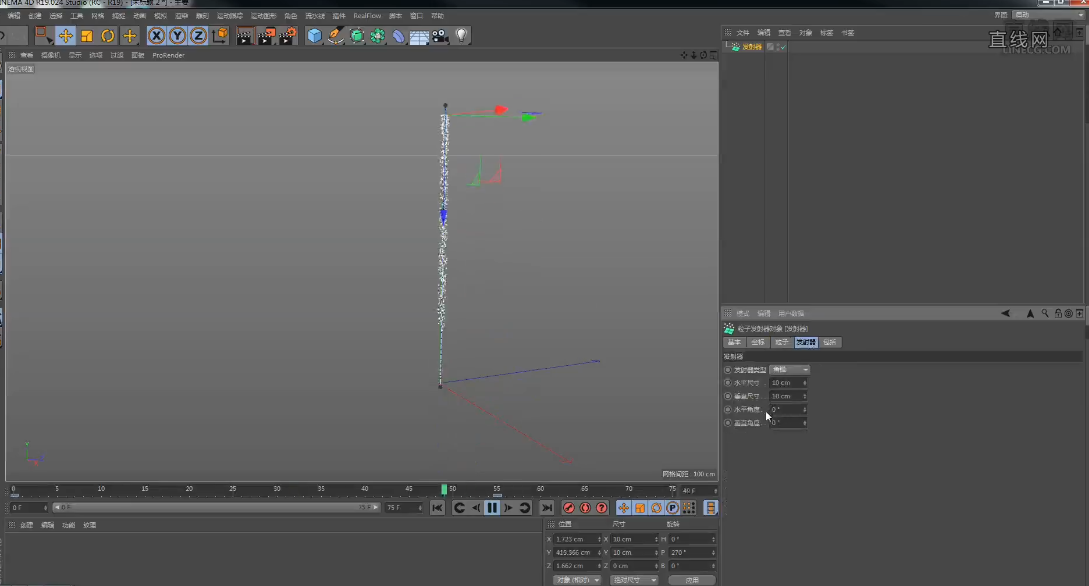
Task: Click the keyframe selection question-mark button
Action: click(601, 508)
